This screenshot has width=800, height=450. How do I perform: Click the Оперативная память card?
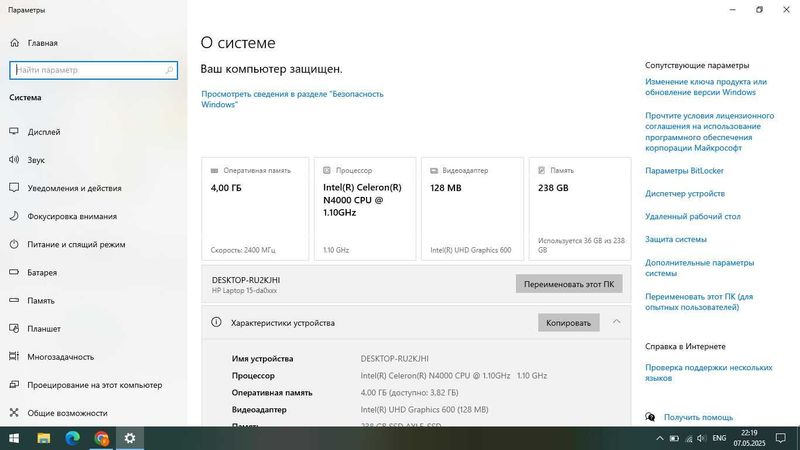[255, 209]
